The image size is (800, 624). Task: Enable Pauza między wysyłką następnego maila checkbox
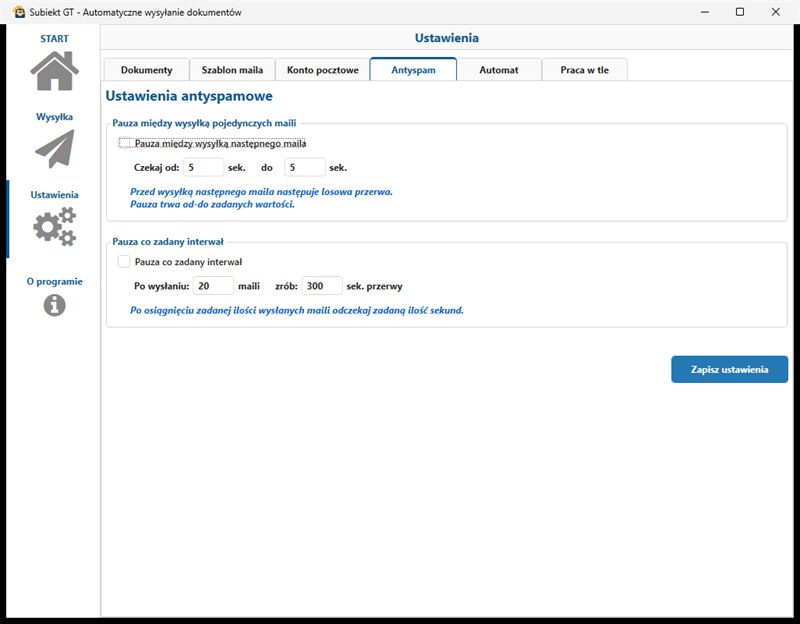[126, 143]
